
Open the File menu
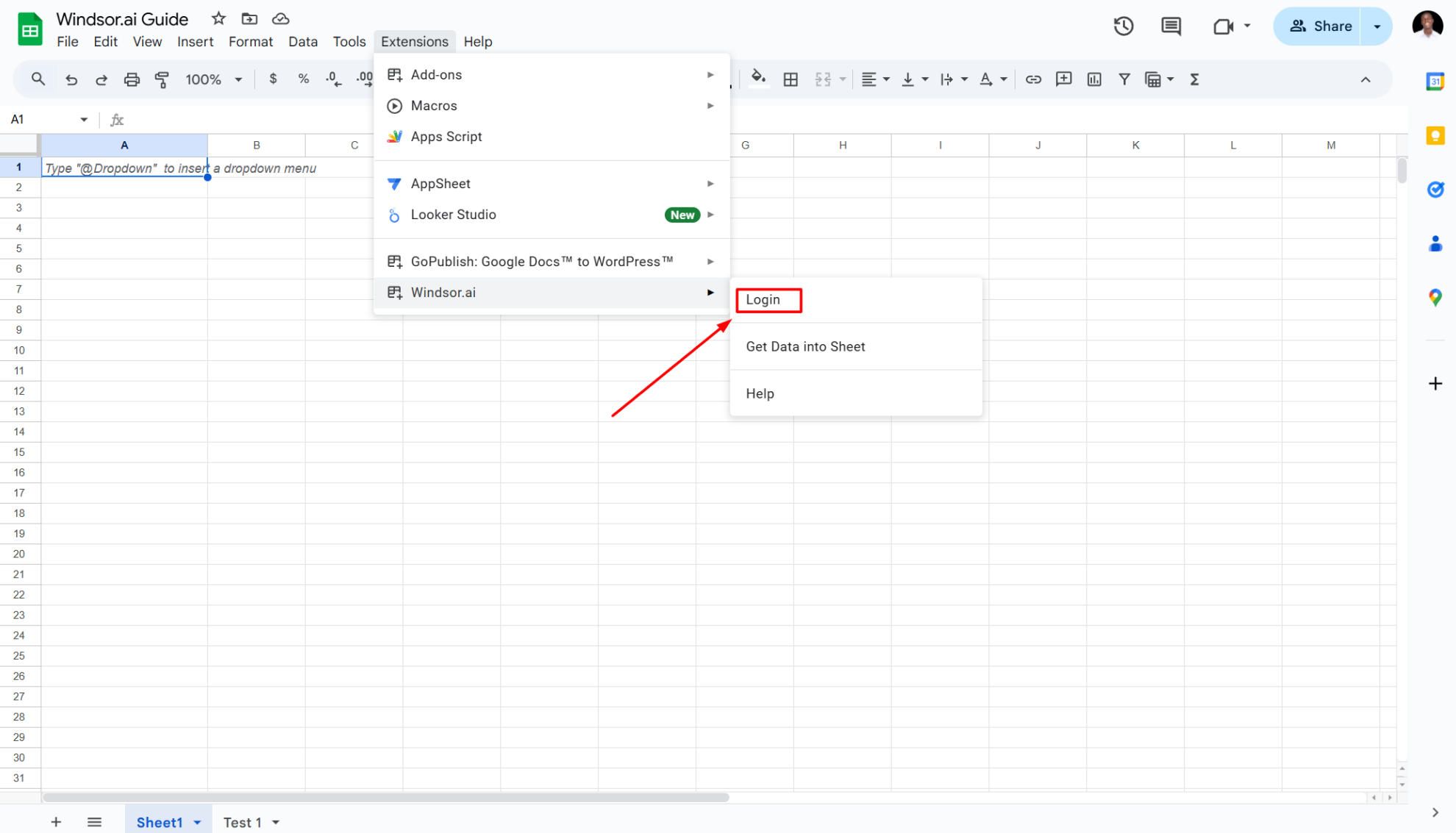(67, 42)
